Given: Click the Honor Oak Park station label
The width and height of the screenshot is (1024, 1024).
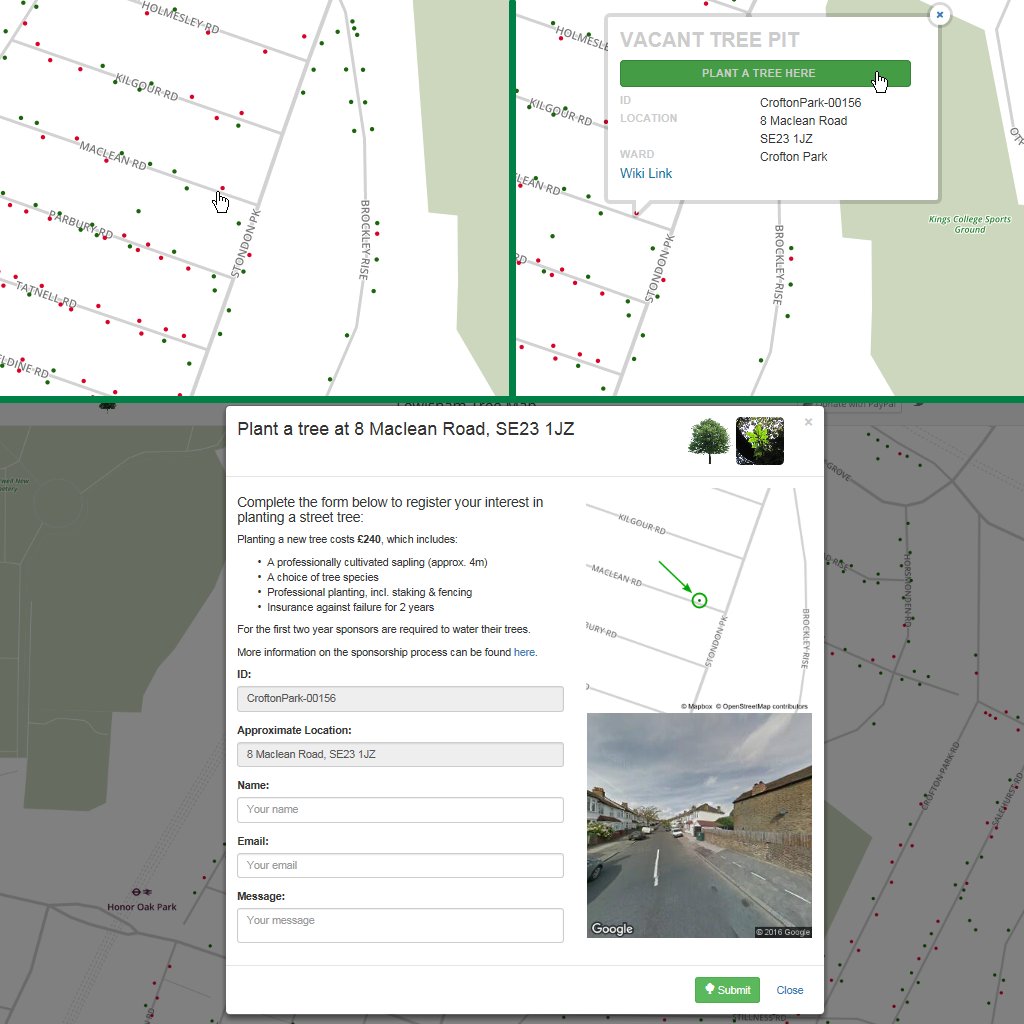Looking at the screenshot, I should tap(142, 906).
